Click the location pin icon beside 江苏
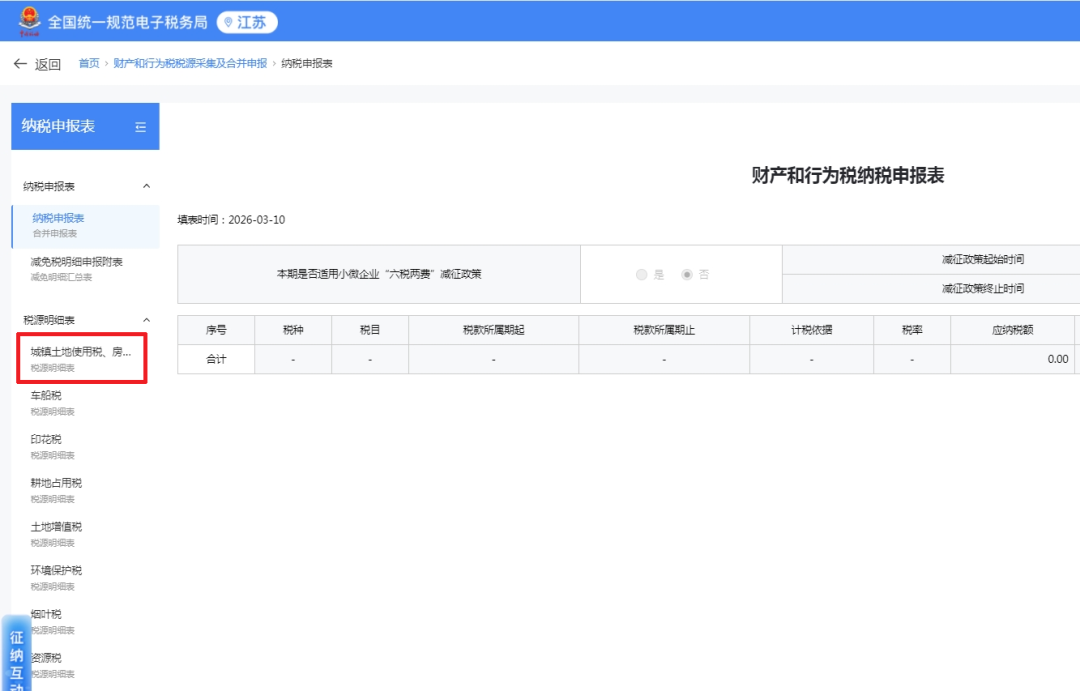 click(x=228, y=23)
